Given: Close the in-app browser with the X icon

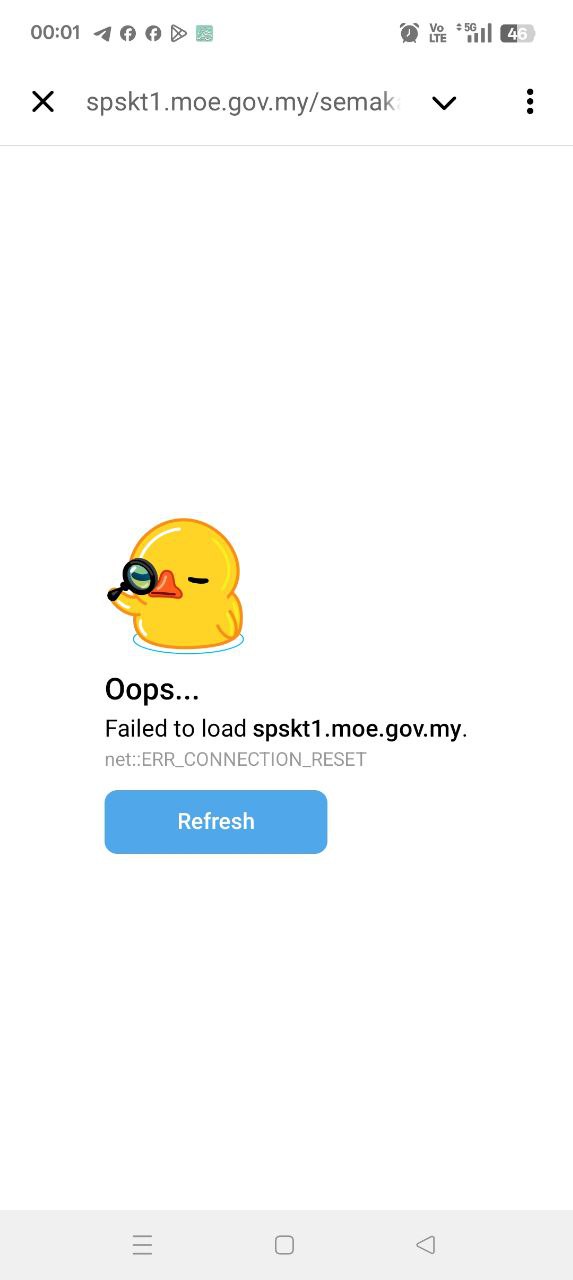Looking at the screenshot, I should click(x=43, y=101).
